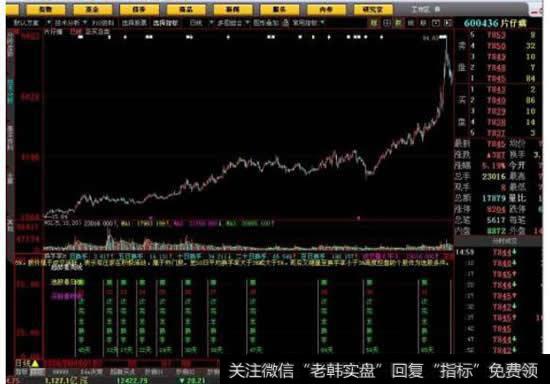Click the 总额 value 17879
Viewport: 550px width, 384px height.
pos(494,198)
